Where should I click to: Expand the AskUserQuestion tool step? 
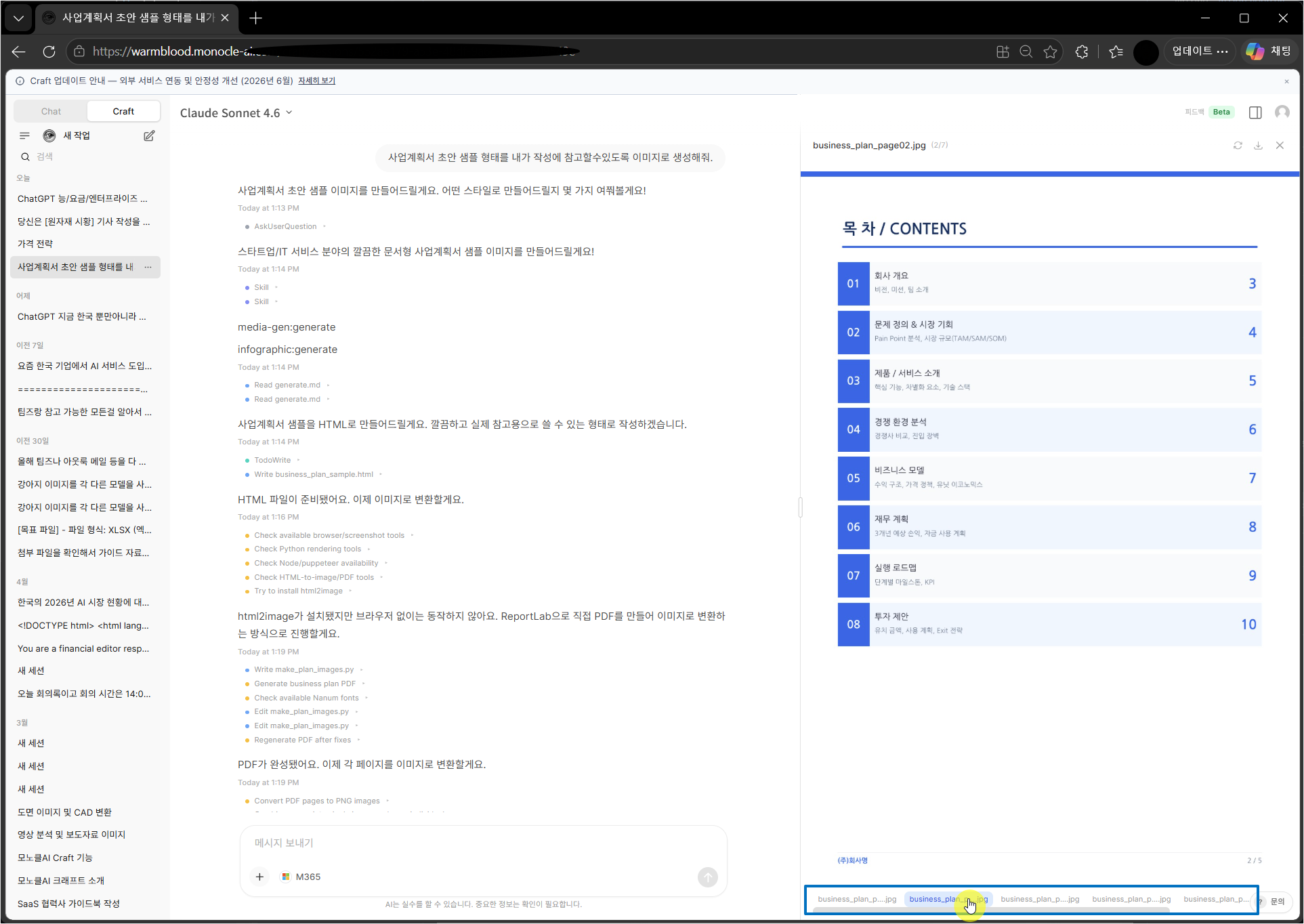(285, 226)
